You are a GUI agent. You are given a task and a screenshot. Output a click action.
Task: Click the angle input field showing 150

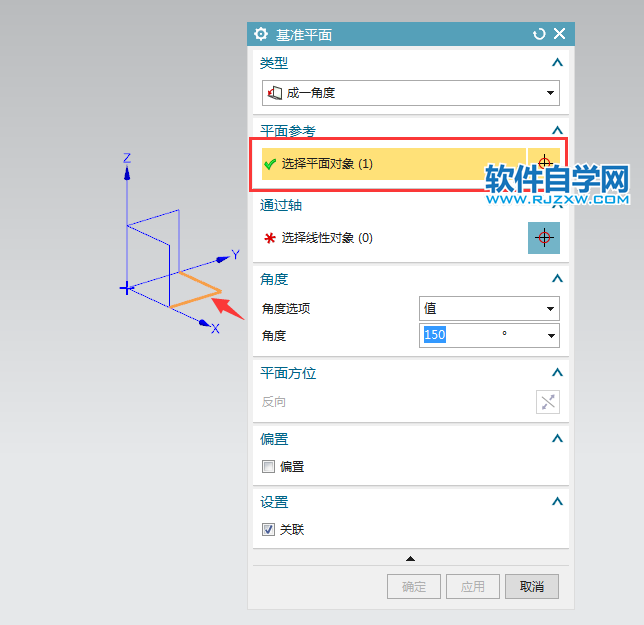click(460, 336)
